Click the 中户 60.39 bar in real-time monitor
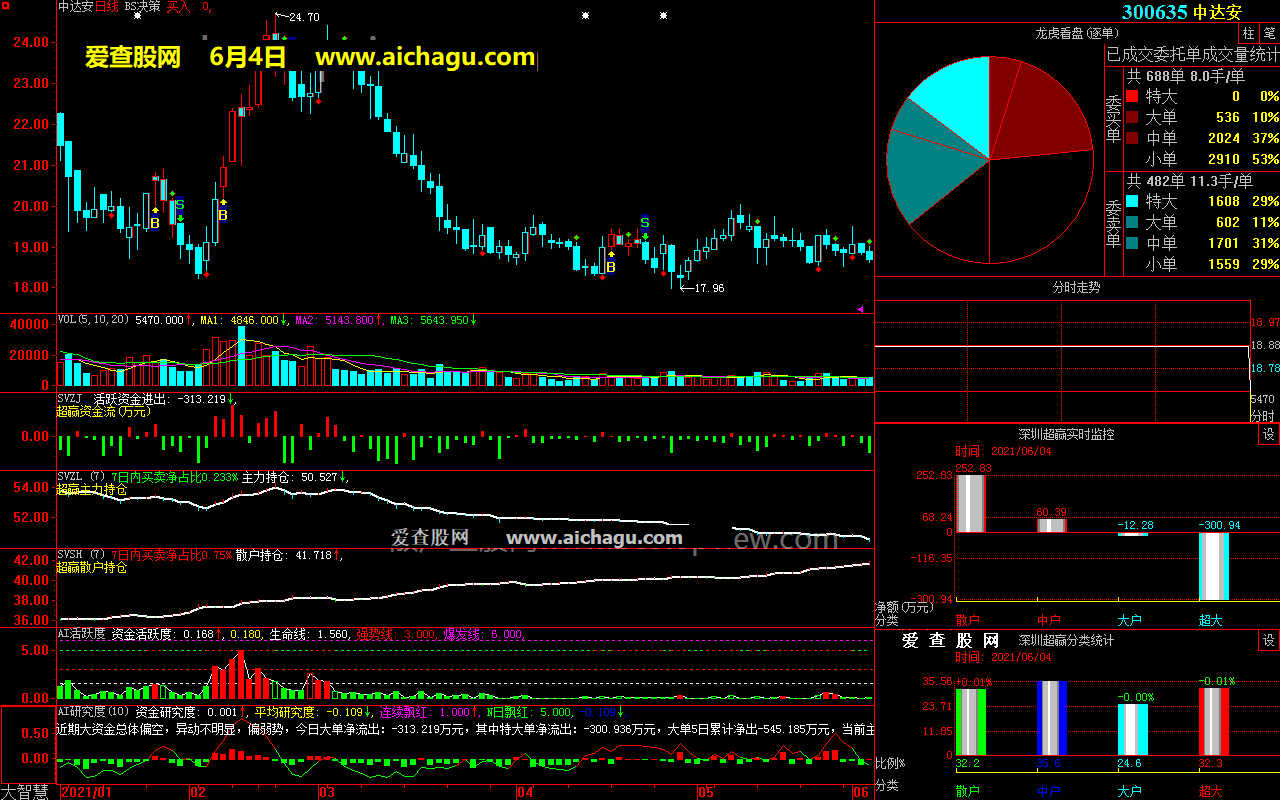 [x=1051, y=525]
